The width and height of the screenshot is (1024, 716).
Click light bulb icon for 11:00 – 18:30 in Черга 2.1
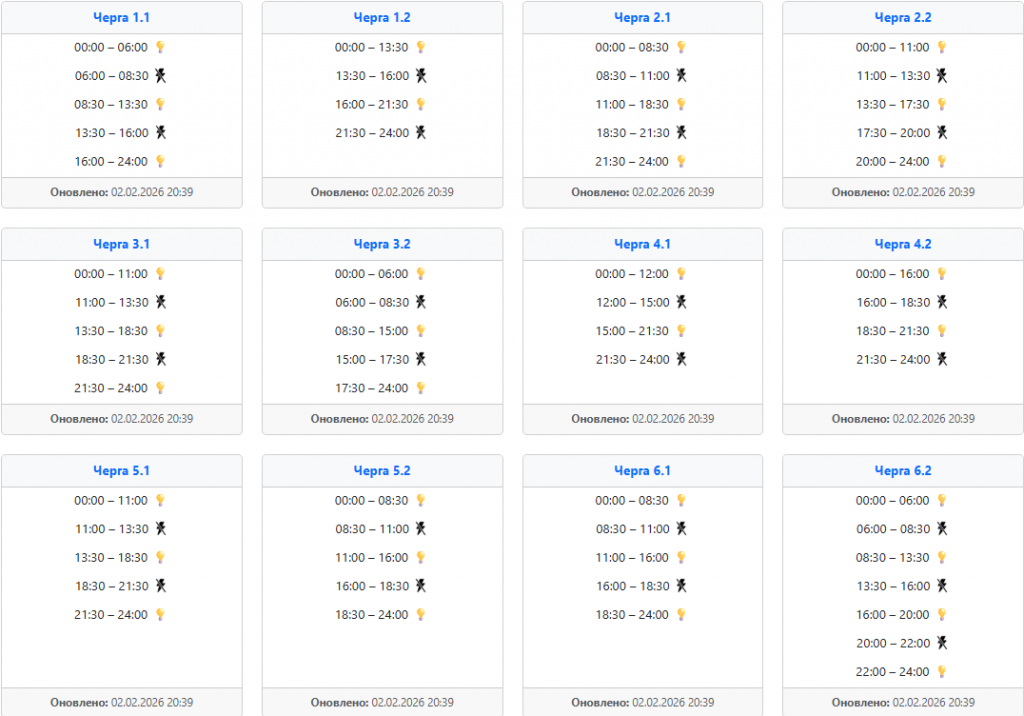click(x=681, y=104)
